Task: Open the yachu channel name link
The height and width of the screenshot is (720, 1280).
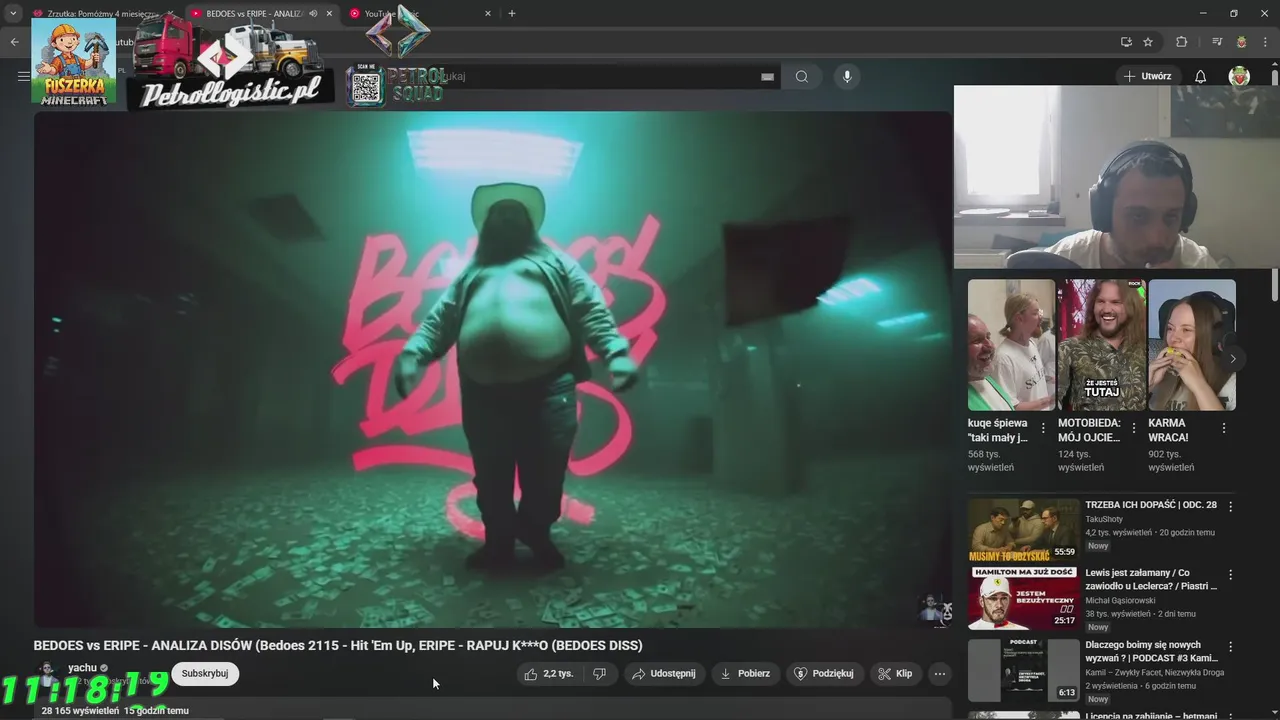Action: point(82,667)
